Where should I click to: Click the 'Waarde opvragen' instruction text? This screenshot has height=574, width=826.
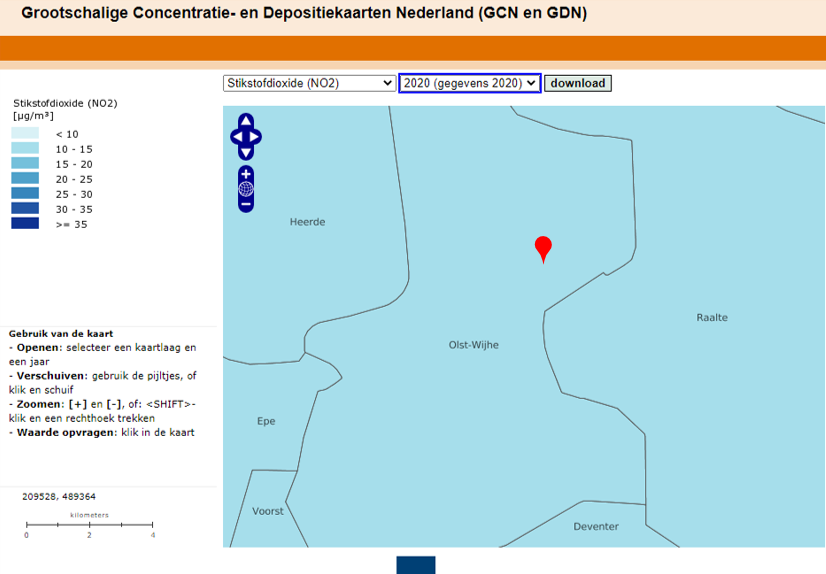[x=102, y=433]
